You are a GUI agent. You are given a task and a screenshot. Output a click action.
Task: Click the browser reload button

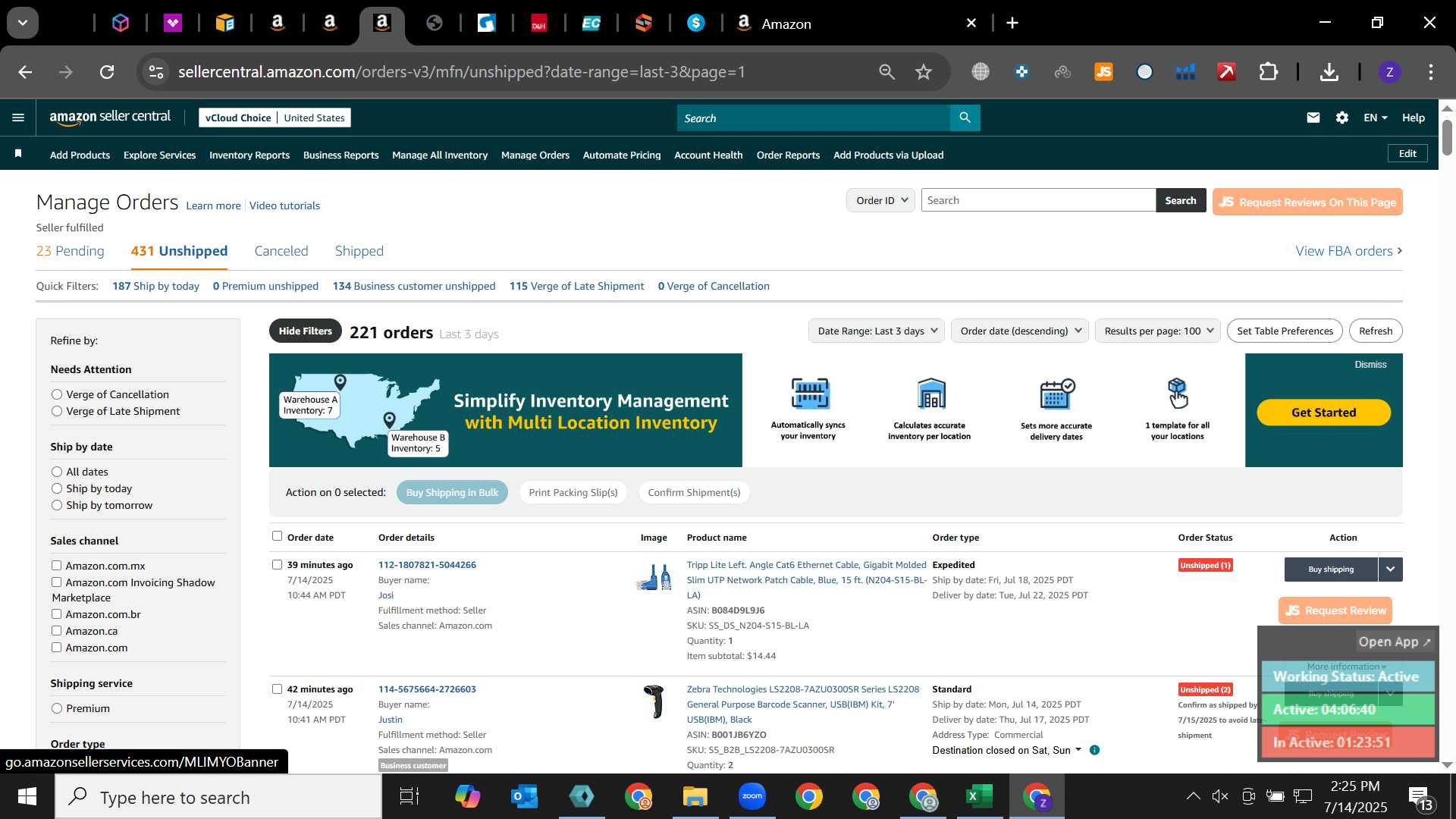coord(107,72)
